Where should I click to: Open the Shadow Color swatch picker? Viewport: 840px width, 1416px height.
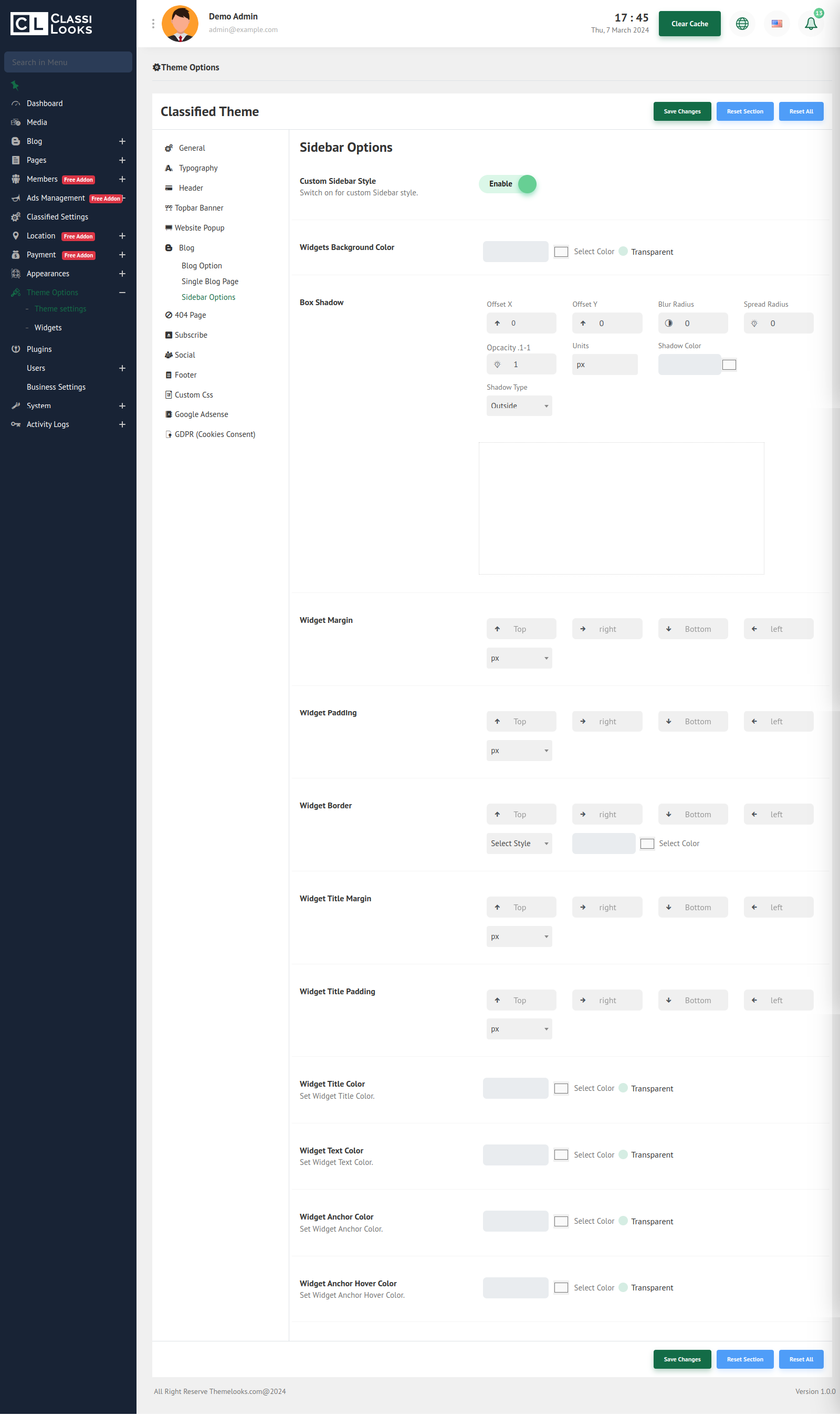tap(729, 365)
